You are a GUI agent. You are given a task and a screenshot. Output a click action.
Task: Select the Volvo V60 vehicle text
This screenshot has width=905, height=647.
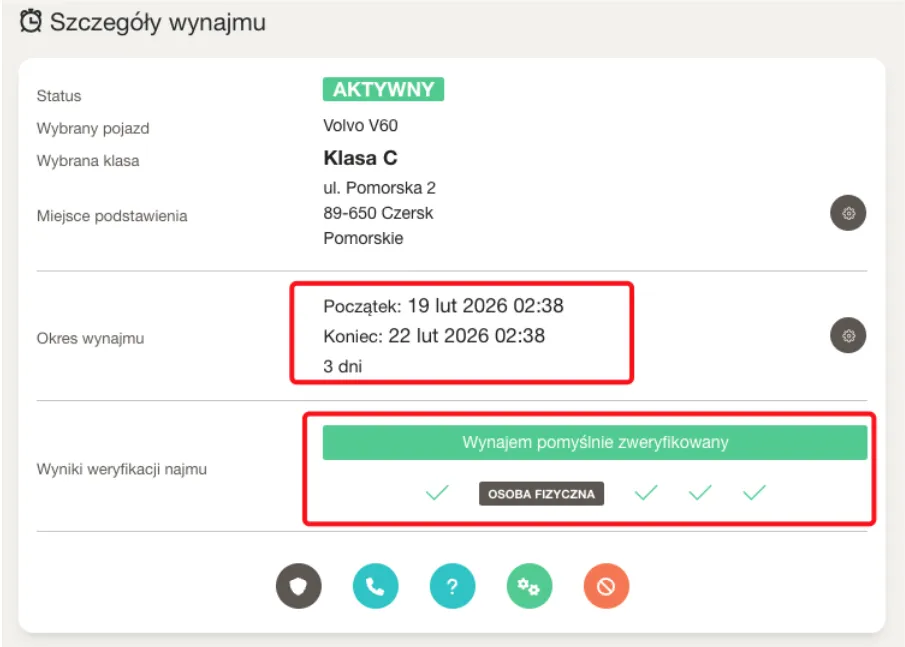pyautogui.click(x=360, y=126)
